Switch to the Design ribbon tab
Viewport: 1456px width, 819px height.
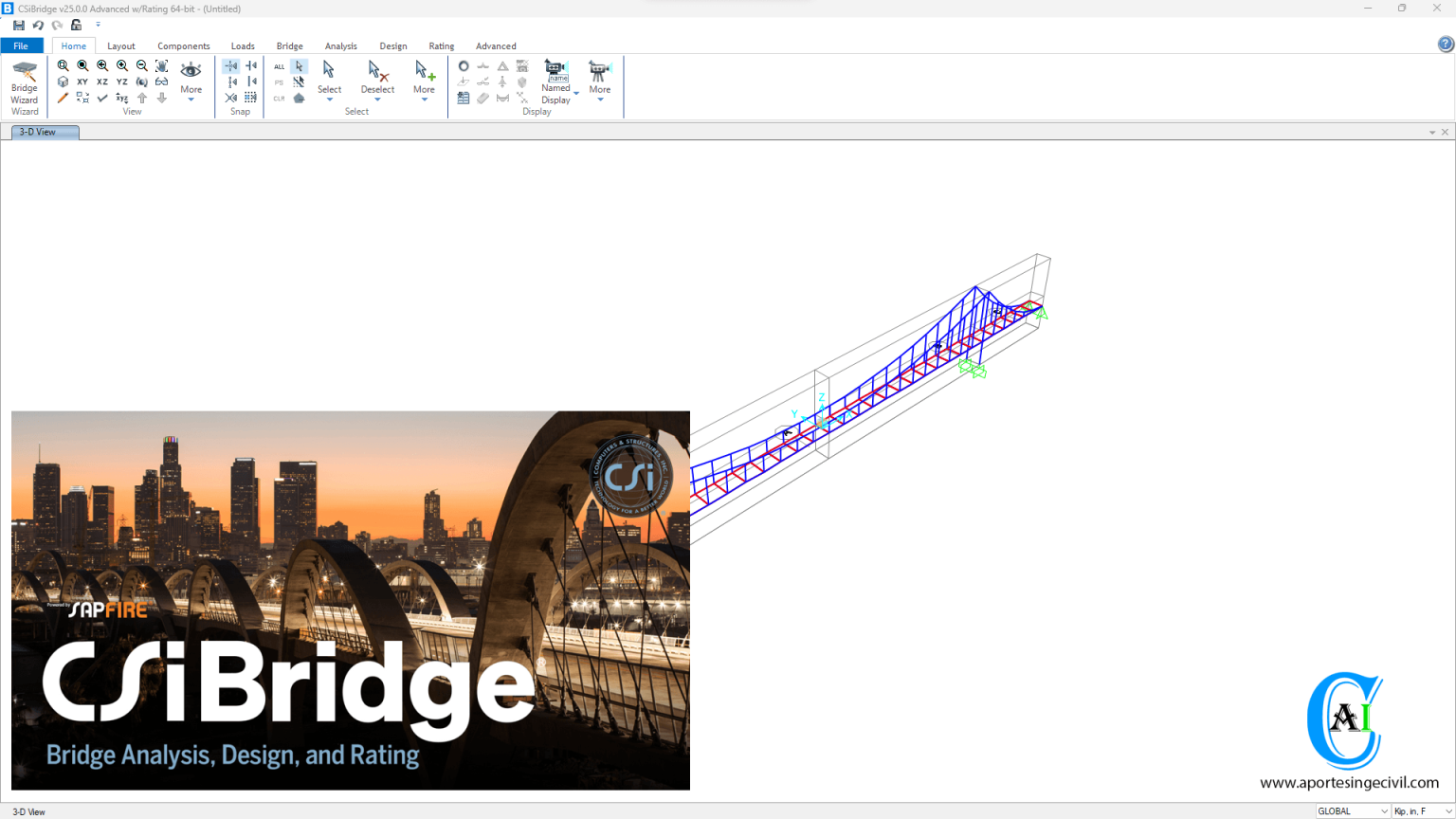pyautogui.click(x=393, y=45)
